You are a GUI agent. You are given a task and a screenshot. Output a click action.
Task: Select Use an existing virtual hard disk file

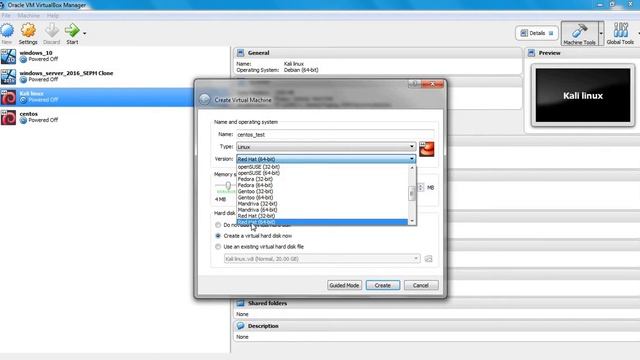point(218,247)
